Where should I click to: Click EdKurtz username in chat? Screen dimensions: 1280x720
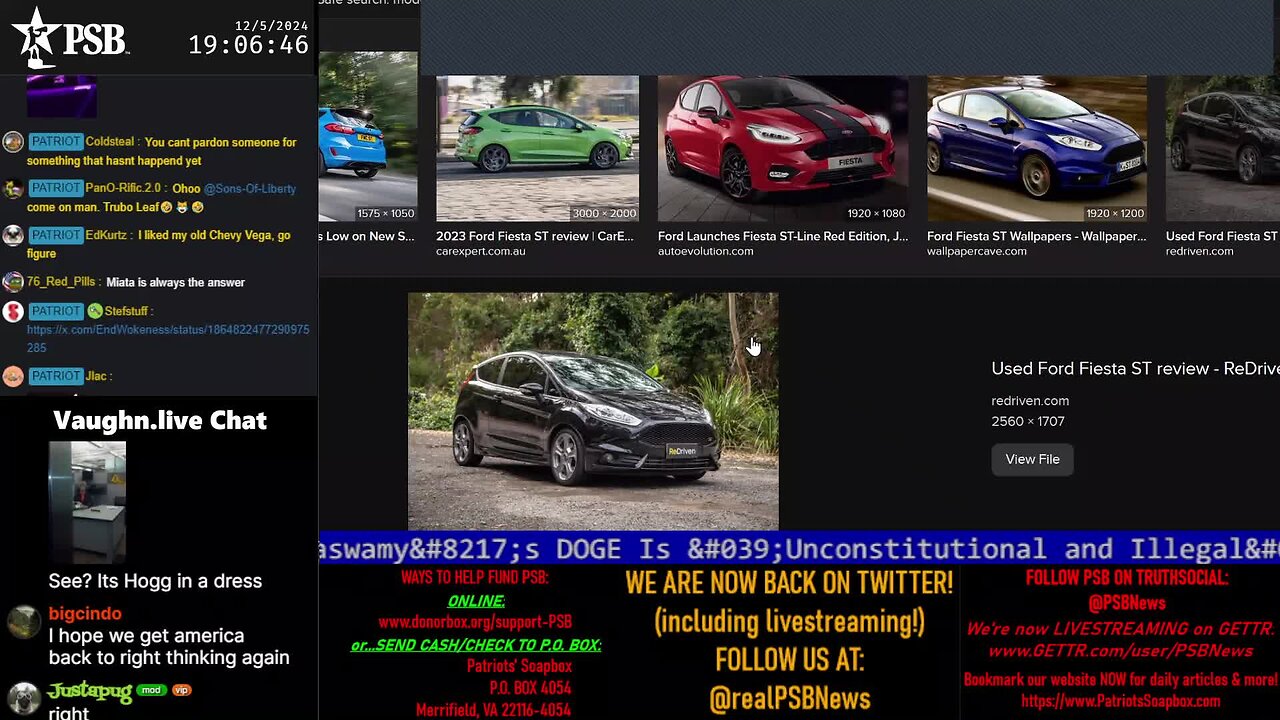[x=107, y=235]
